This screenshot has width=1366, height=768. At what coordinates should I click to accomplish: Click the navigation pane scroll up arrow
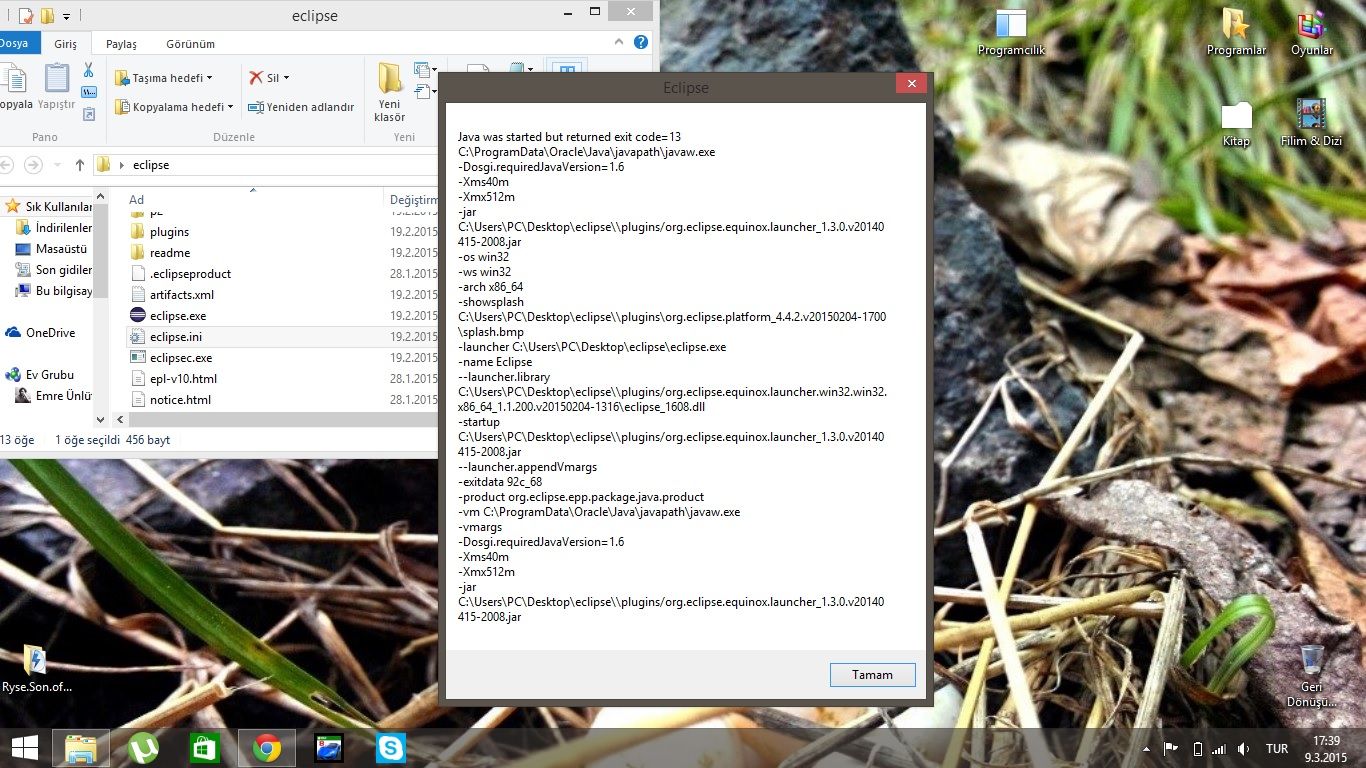(100, 196)
